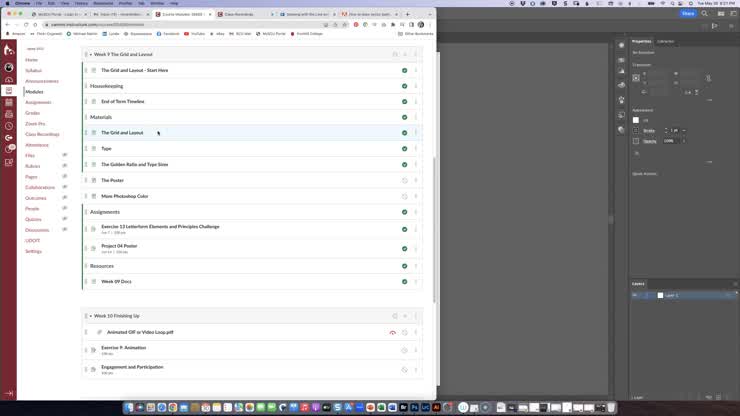Switch to Illustrator Libraries panel tab
The height and width of the screenshot is (416, 740).
click(665, 42)
